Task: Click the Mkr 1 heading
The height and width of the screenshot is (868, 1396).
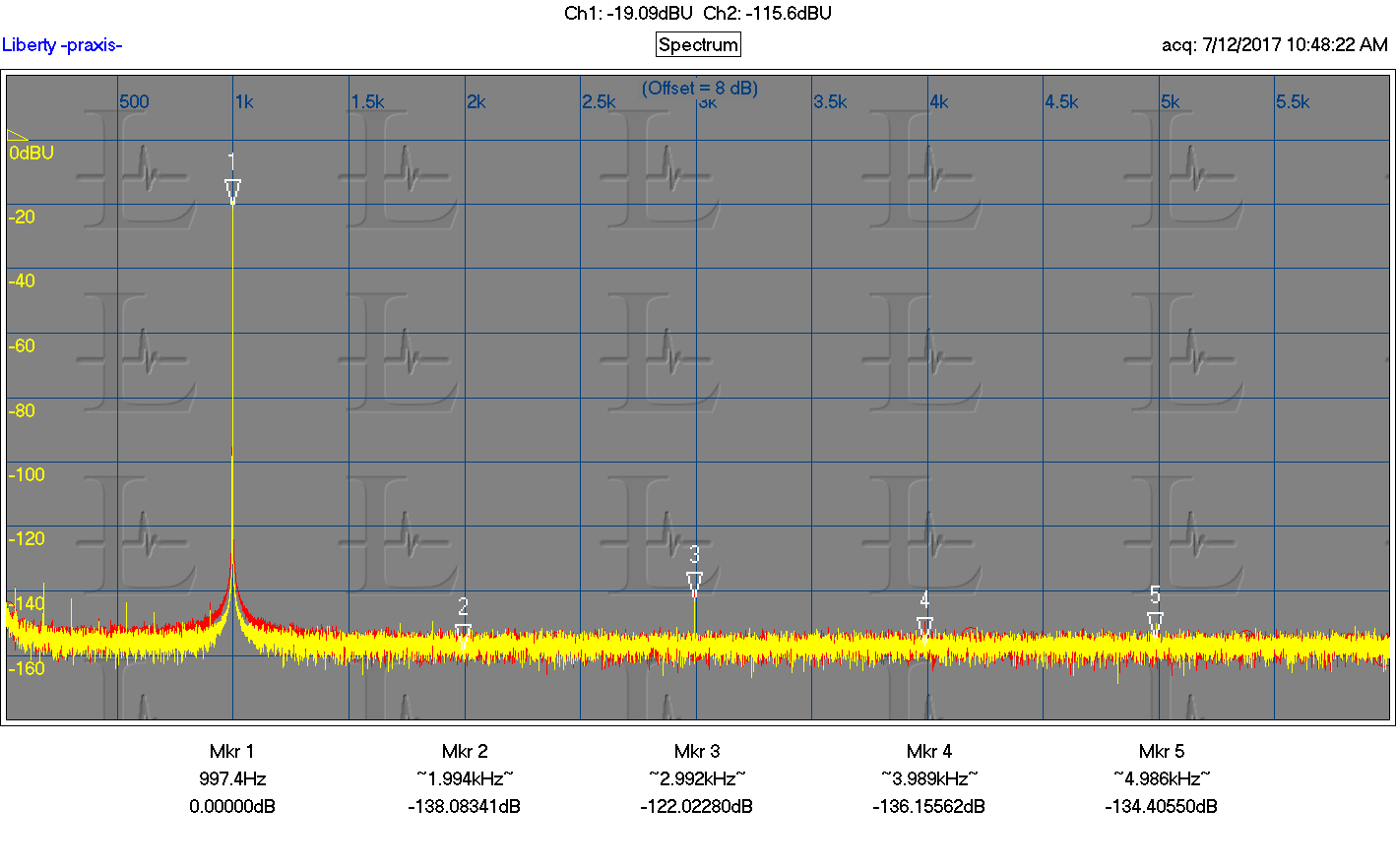Action: [232, 751]
